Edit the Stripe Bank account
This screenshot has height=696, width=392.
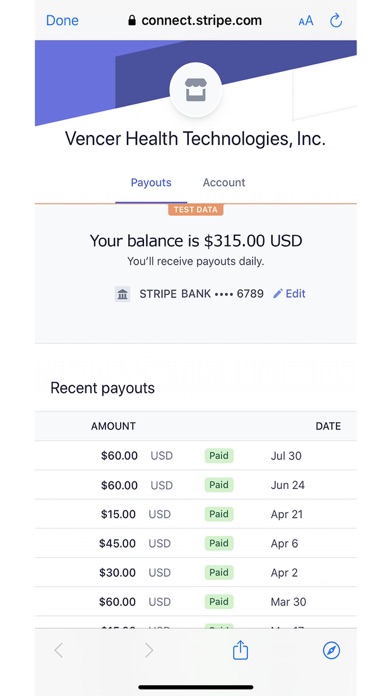pos(289,293)
